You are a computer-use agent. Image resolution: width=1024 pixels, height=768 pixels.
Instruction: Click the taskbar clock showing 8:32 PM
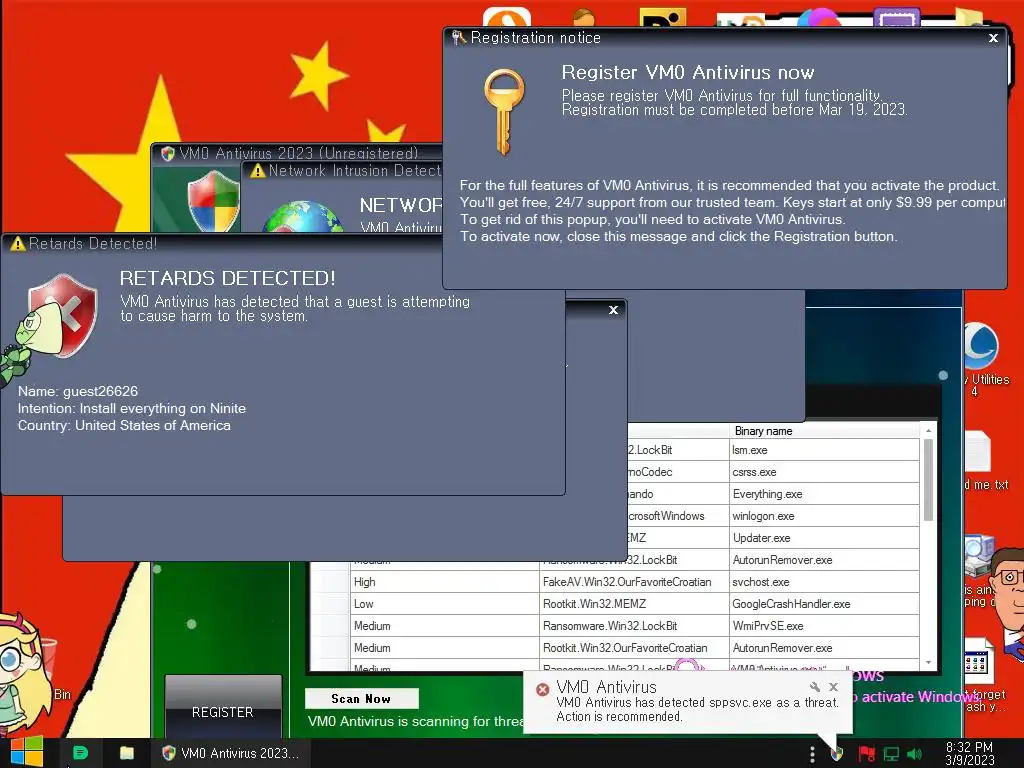point(970,754)
